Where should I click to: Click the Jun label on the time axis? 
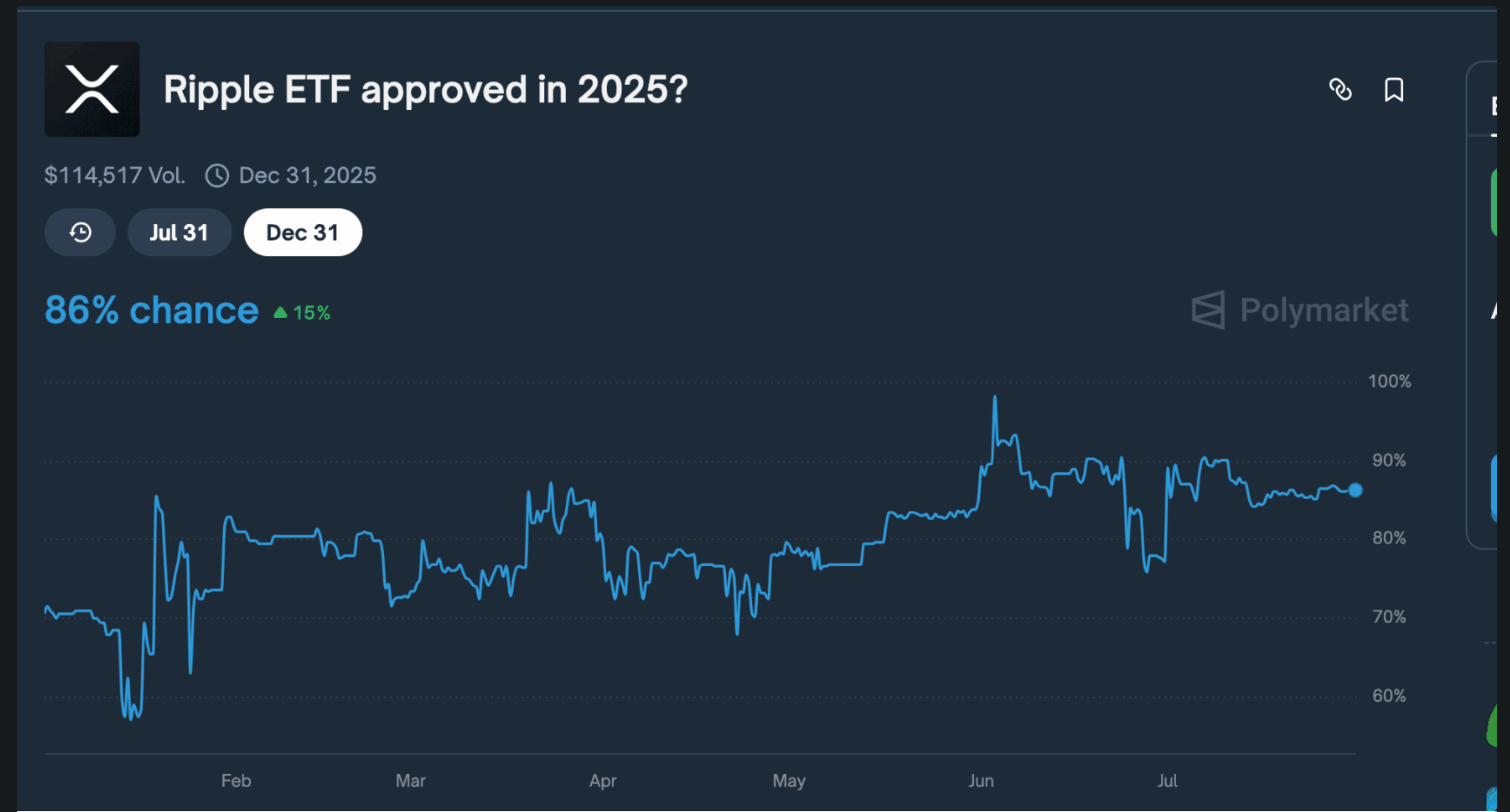tap(981, 780)
